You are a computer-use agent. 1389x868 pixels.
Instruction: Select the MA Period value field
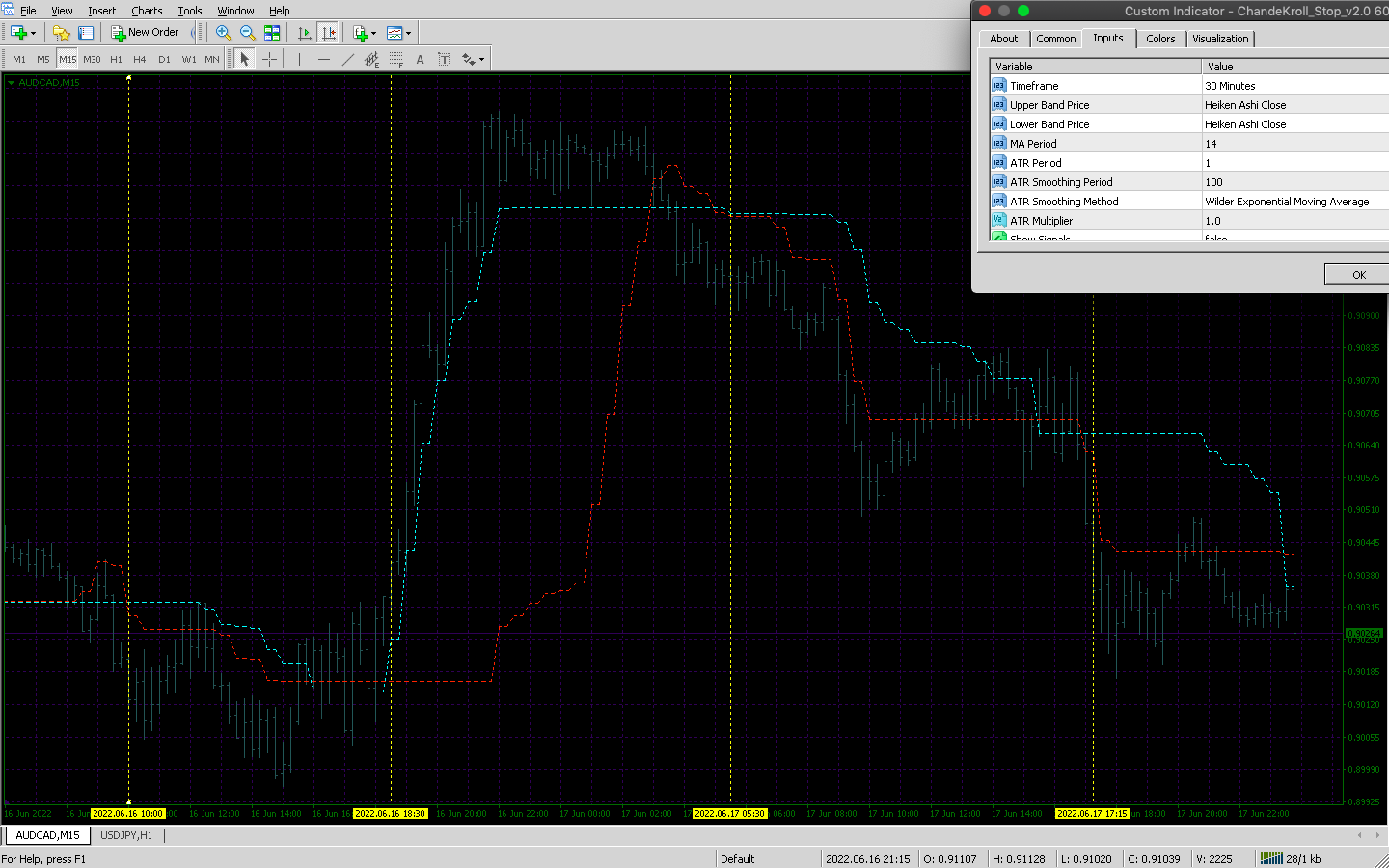(1293, 144)
